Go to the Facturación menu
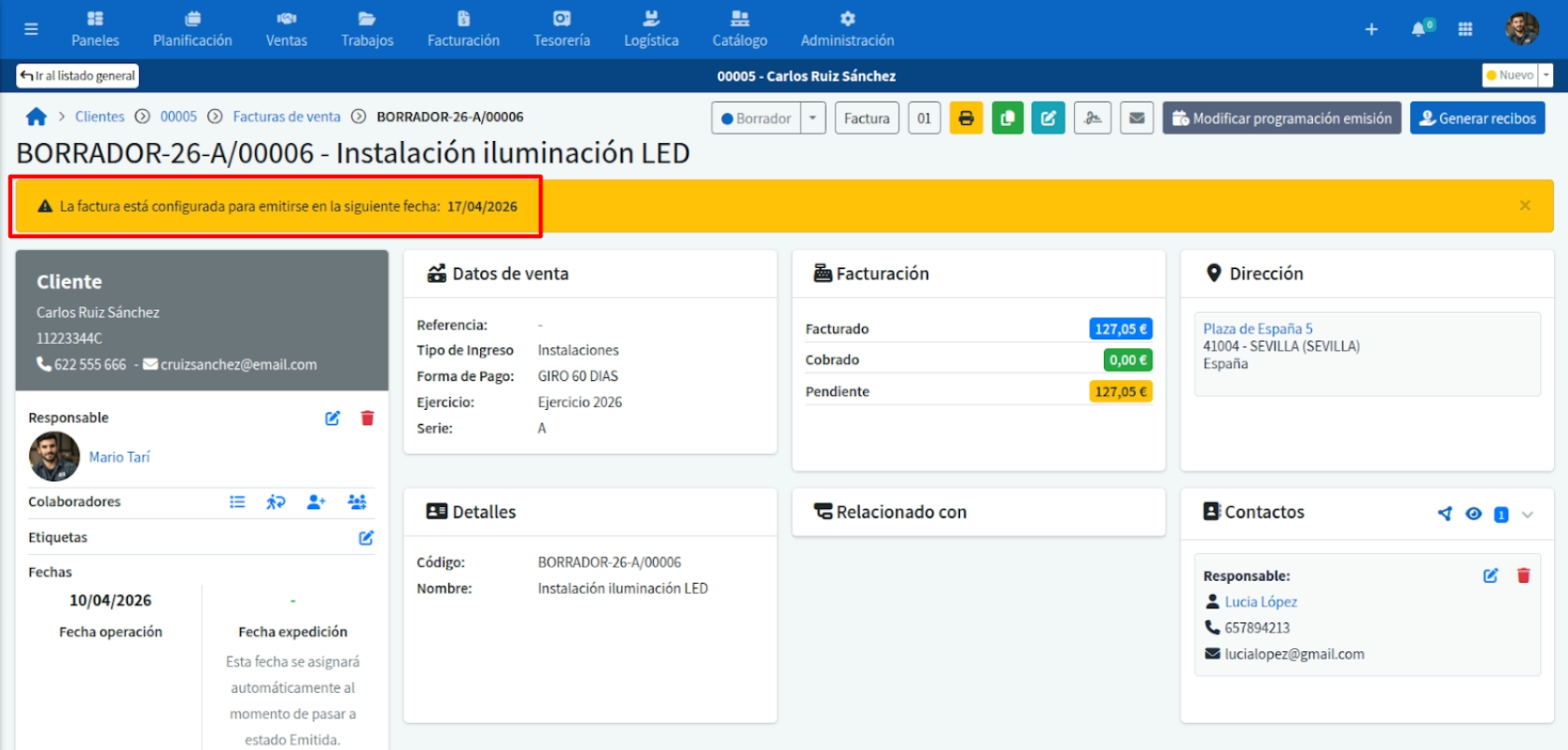Screen dimensions: 1568x750 [463, 29]
